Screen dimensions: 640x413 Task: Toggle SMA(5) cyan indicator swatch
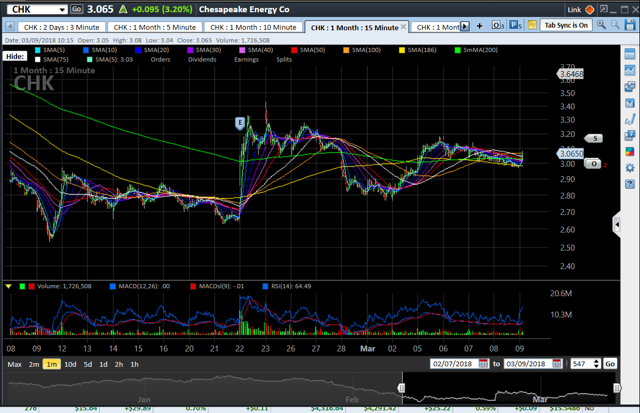coord(38,50)
